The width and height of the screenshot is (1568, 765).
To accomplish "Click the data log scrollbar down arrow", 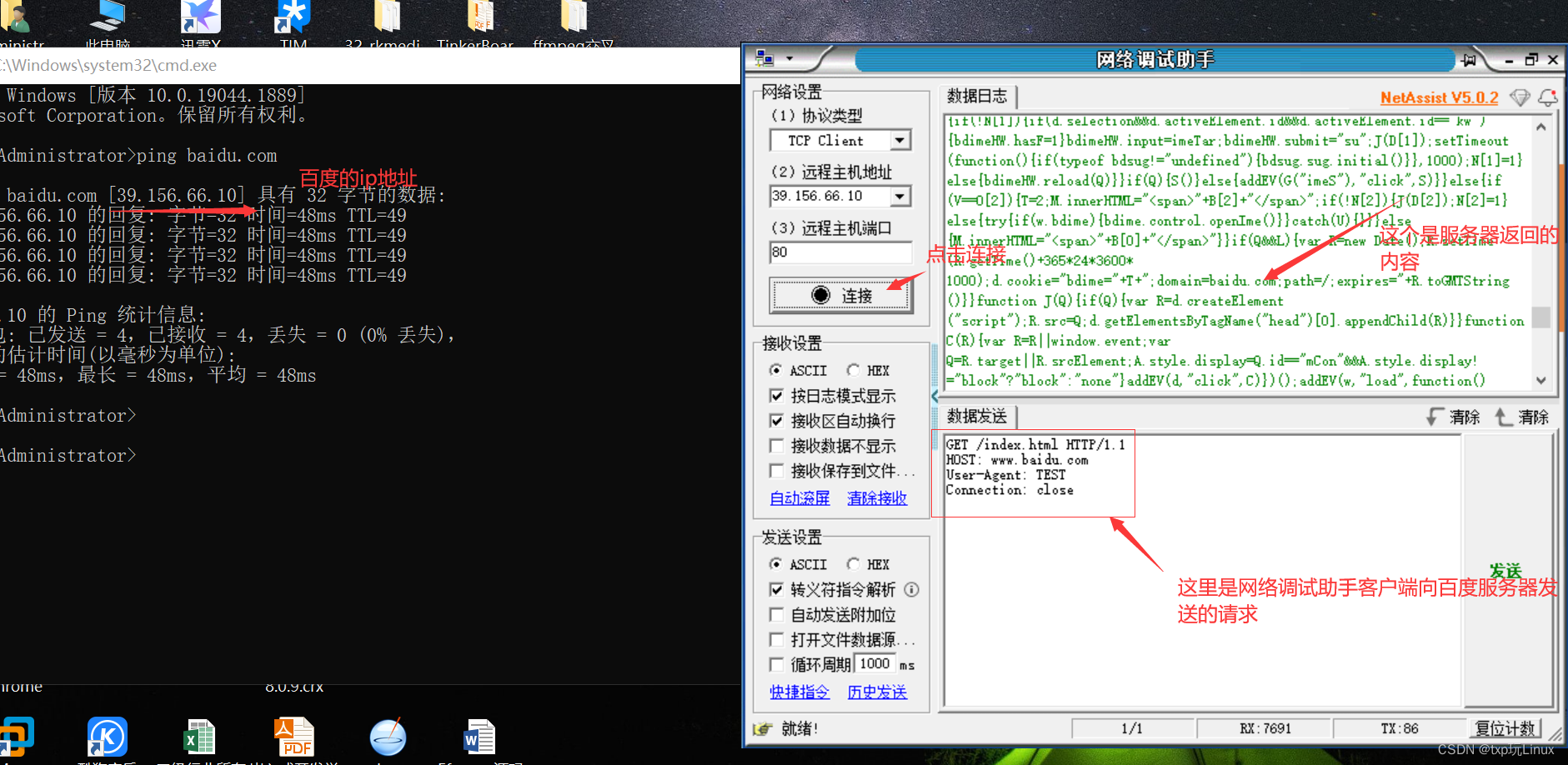I will click(x=1541, y=380).
